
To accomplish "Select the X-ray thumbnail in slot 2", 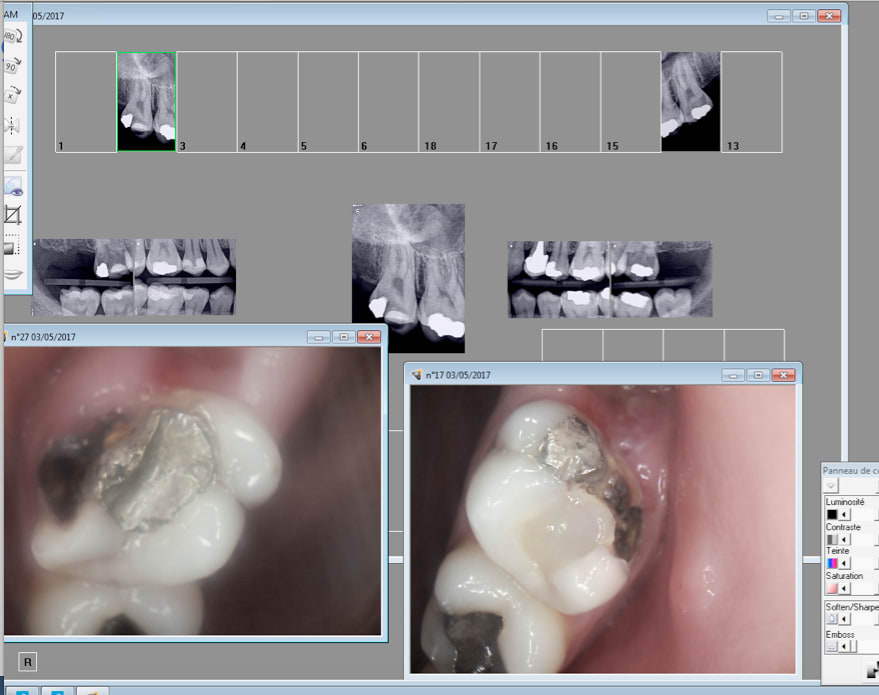I will click(146, 101).
